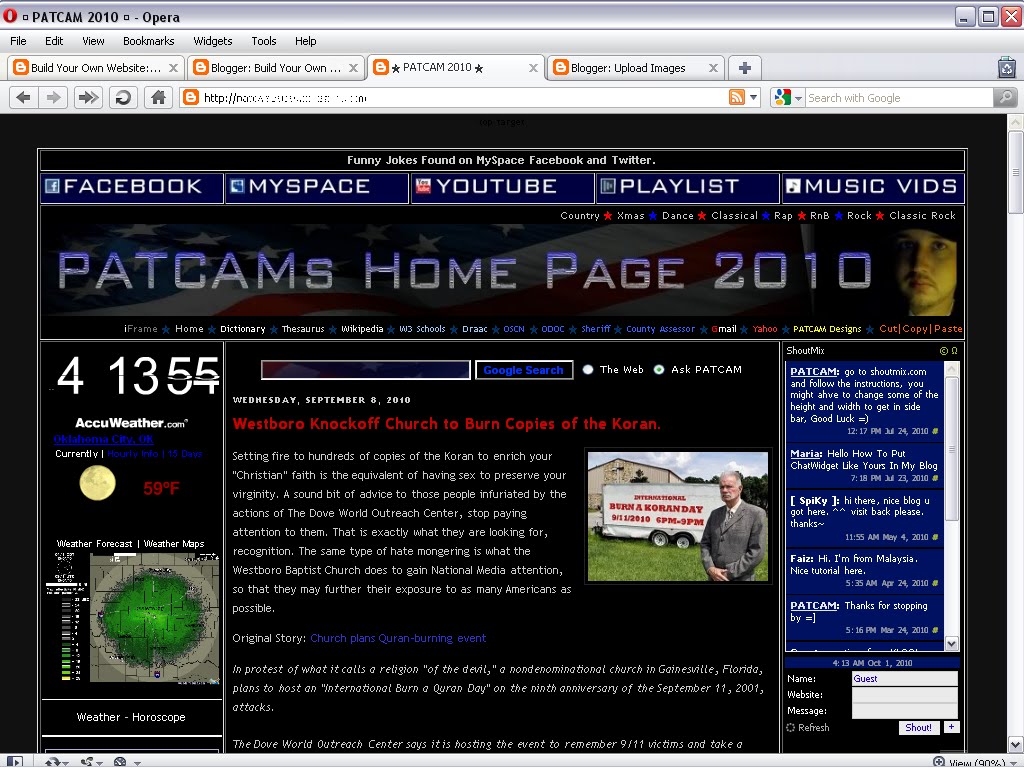Go forward with the Forward arrow button

(54, 98)
